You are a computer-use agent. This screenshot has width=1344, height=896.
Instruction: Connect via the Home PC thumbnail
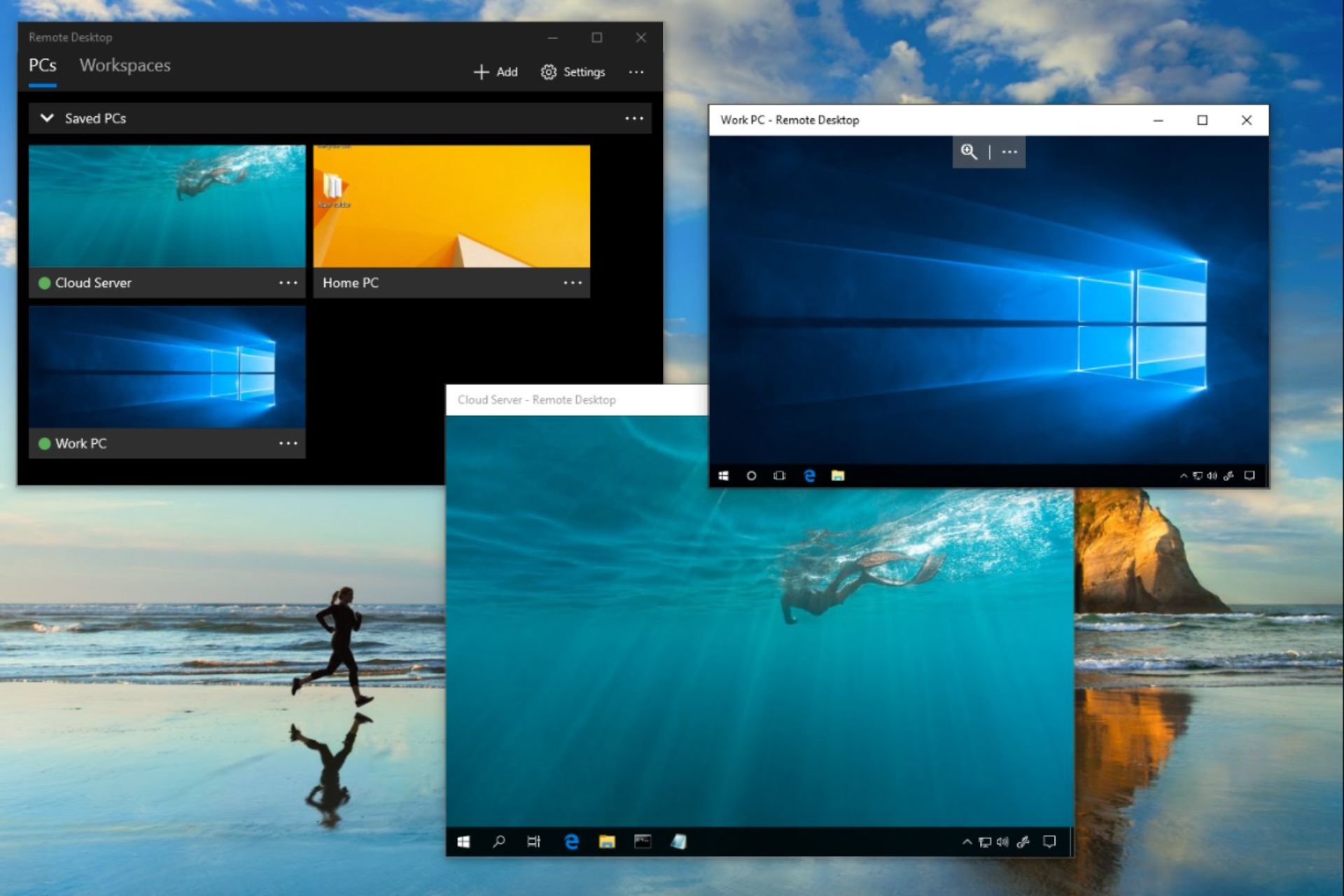[x=451, y=206]
